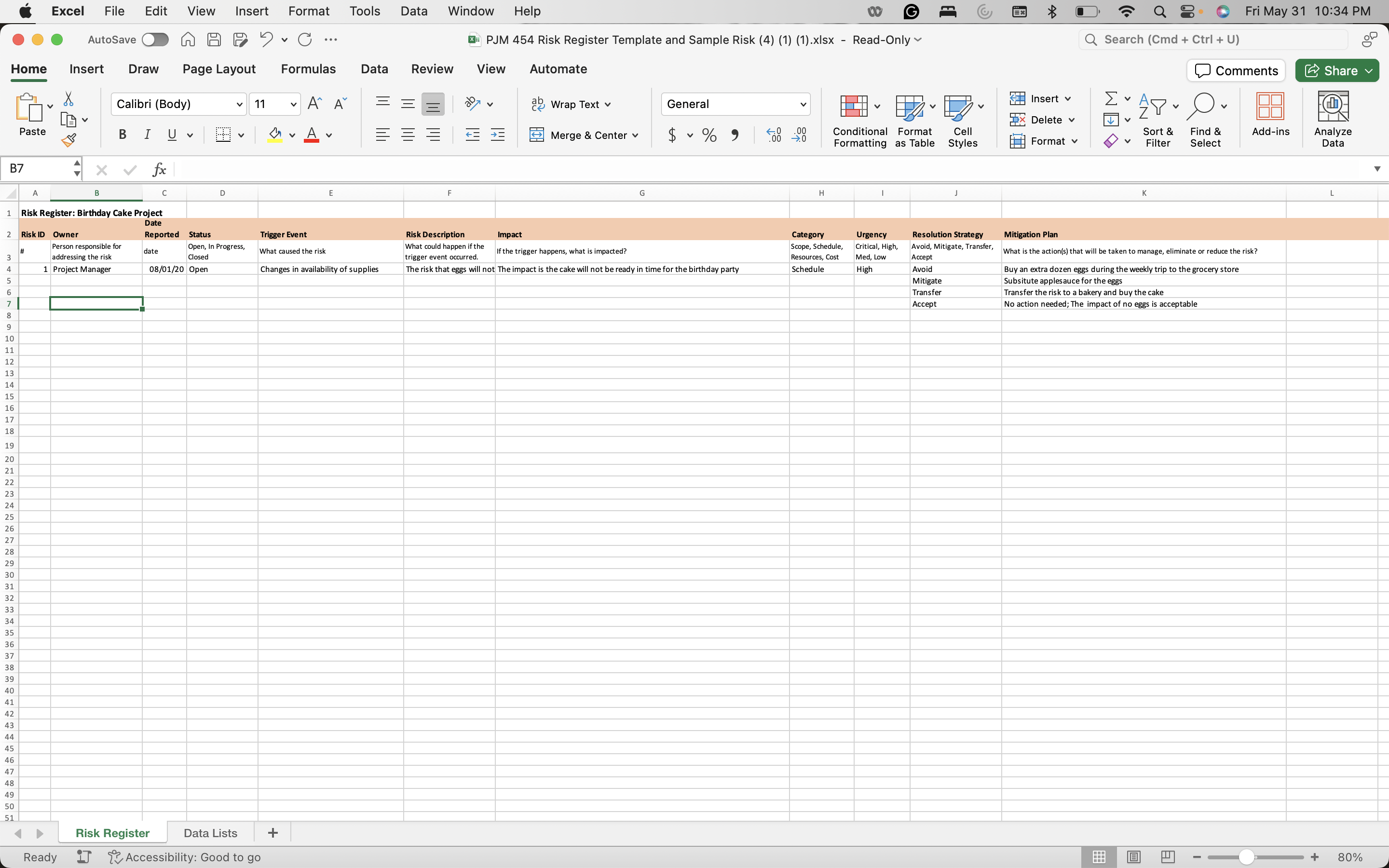Click the AutoSum sigma icon

click(x=1111, y=99)
